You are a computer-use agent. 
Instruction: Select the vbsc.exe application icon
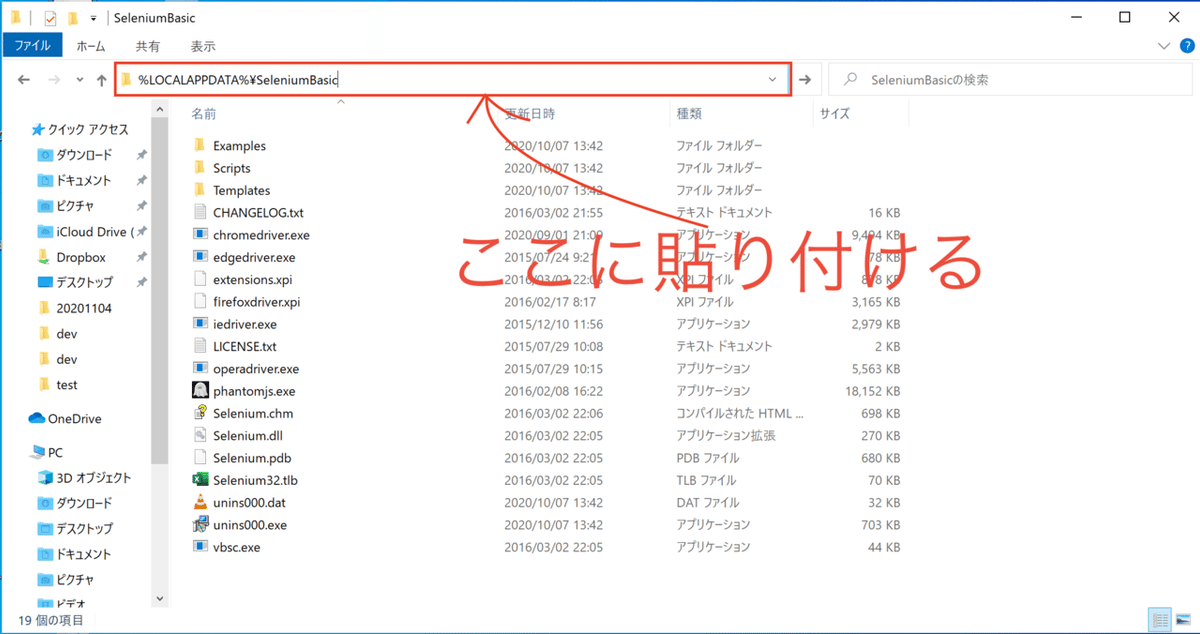(x=200, y=547)
